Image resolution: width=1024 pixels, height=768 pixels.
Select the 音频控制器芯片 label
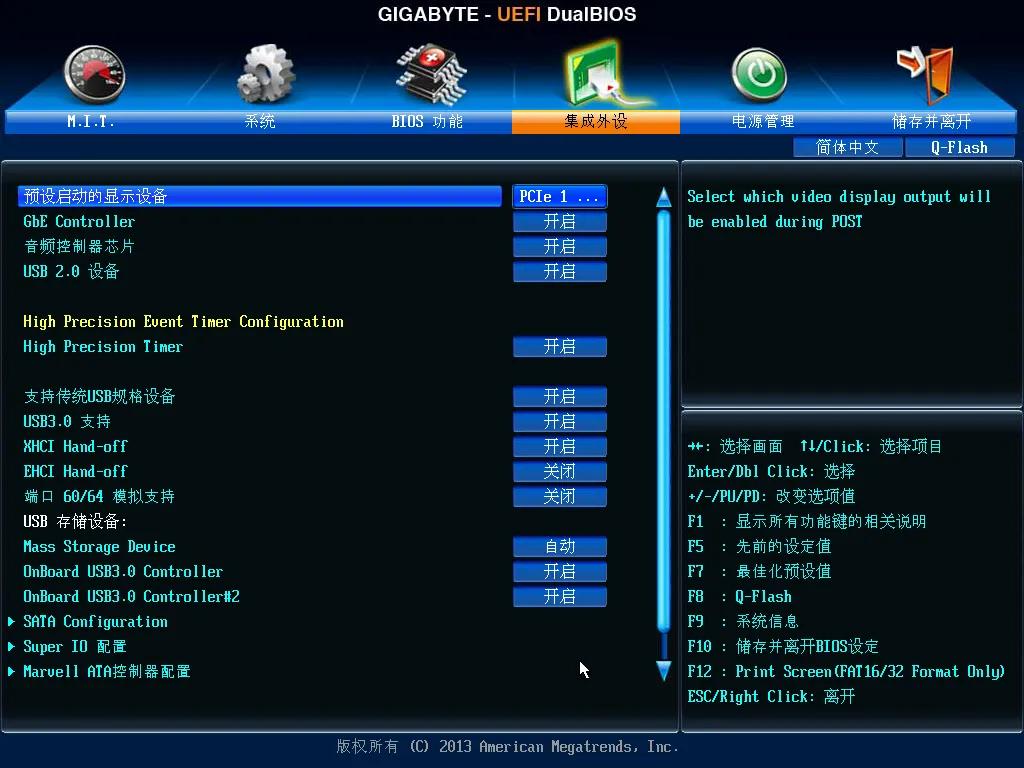pyautogui.click(x=79, y=246)
